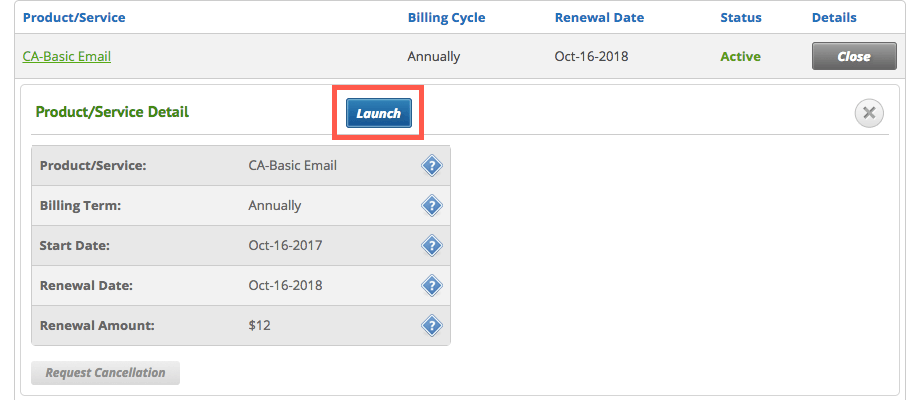Open the Start Date help icon
The width and height of the screenshot is (919, 400).
click(432, 246)
